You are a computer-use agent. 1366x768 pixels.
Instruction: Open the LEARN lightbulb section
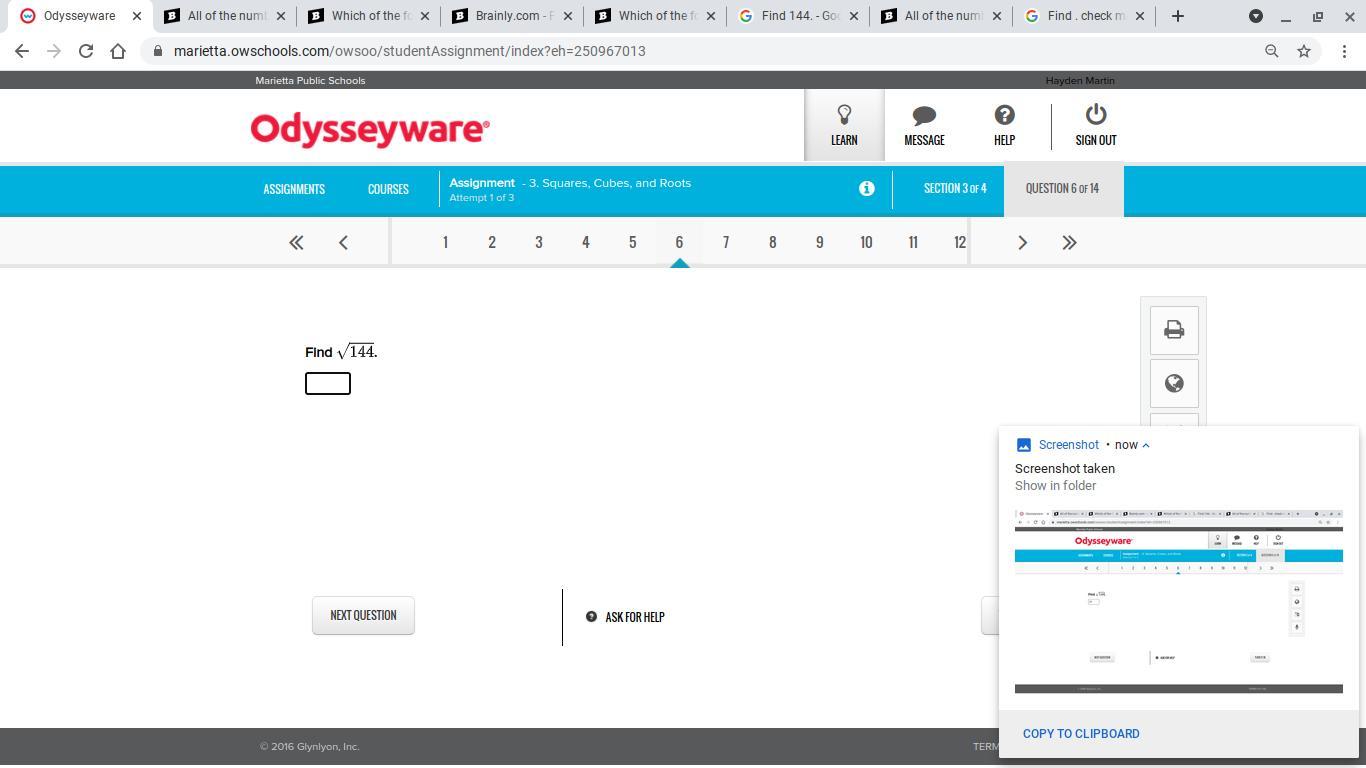[844, 125]
